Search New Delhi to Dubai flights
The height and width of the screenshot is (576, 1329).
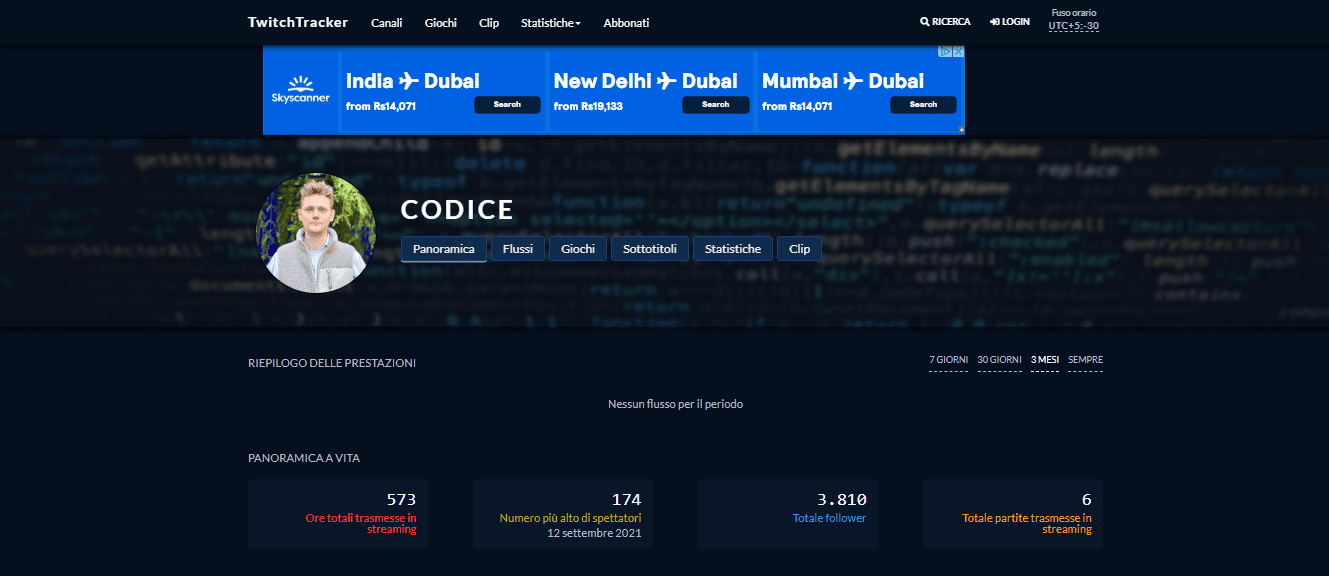(x=715, y=105)
